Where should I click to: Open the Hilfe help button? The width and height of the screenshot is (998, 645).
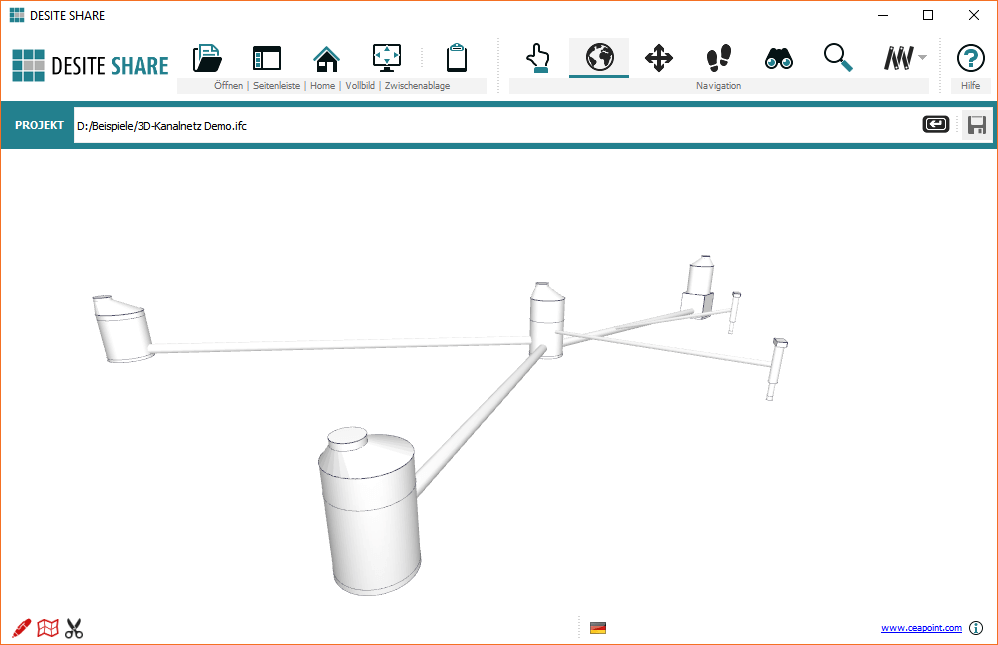point(970,58)
